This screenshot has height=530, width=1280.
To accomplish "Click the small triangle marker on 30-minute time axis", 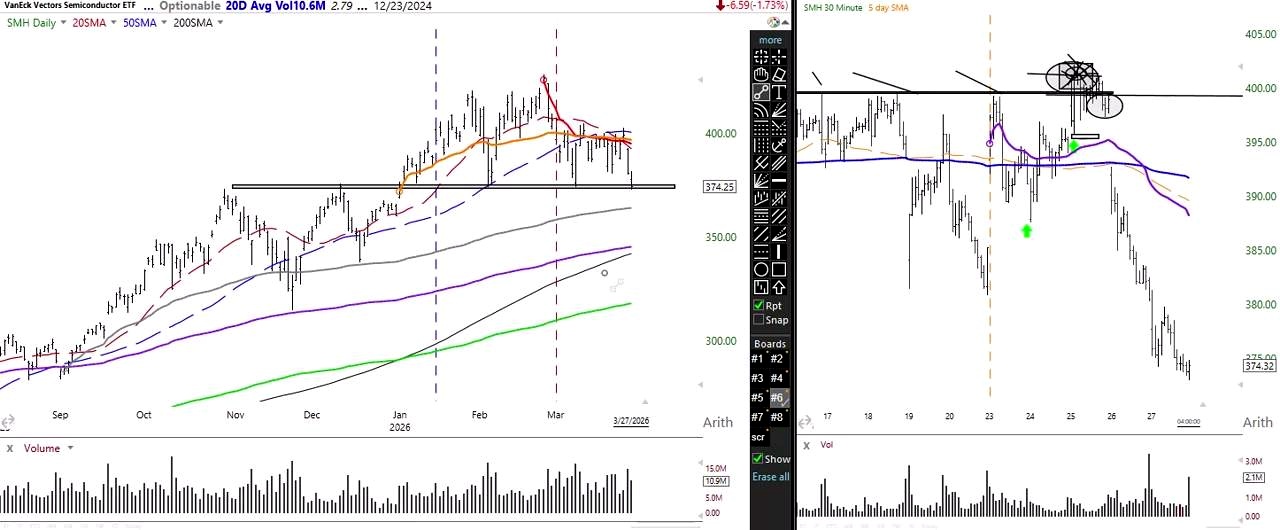I will tap(1203, 404).
